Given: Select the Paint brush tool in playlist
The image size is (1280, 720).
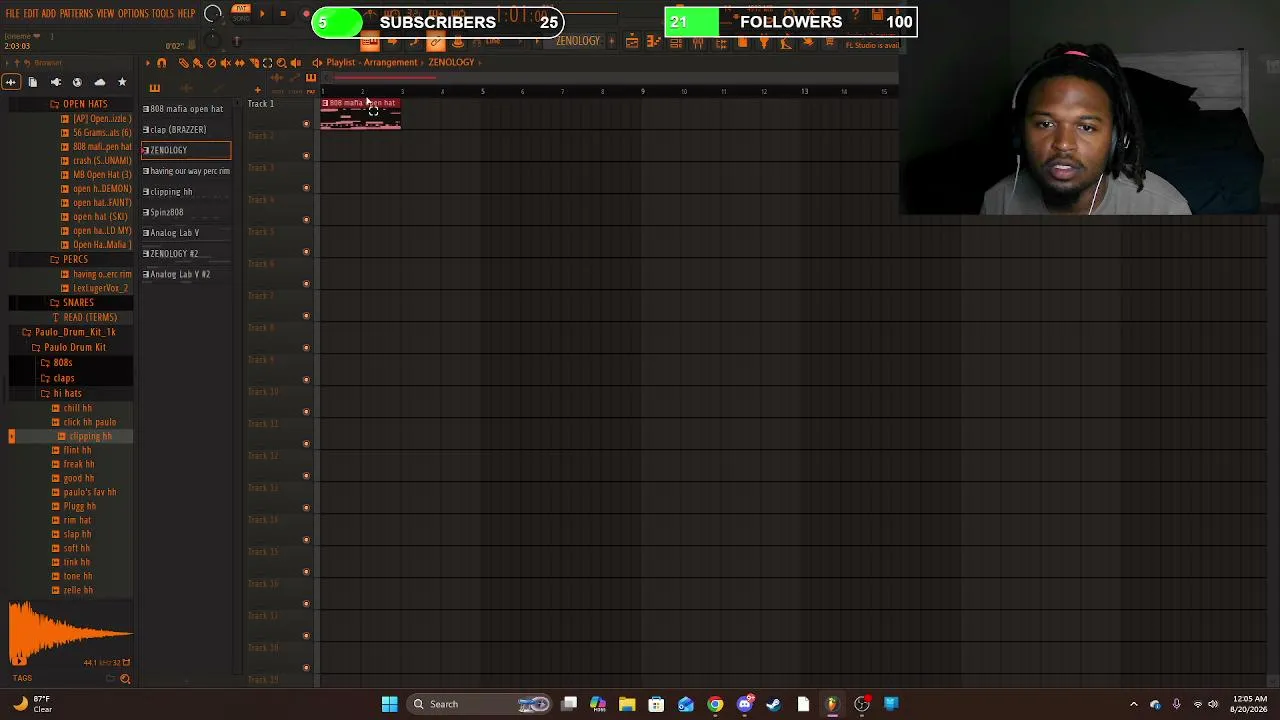Looking at the screenshot, I should pos(197,63).
